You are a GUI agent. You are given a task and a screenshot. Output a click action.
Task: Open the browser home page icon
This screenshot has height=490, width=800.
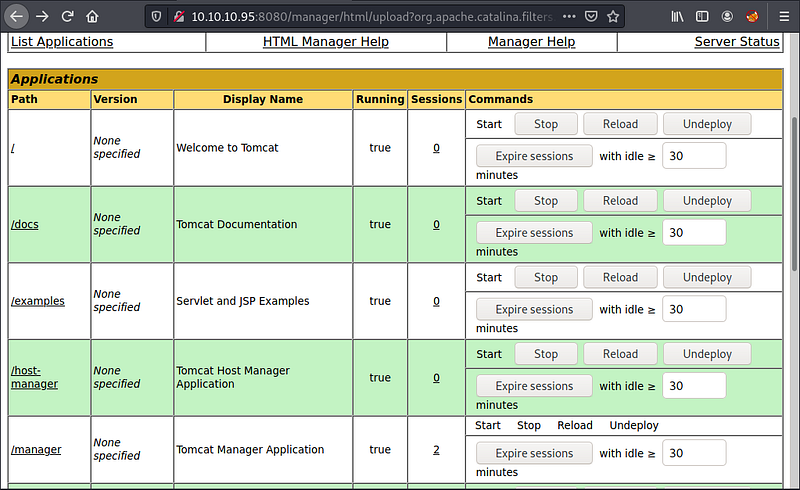92,17
